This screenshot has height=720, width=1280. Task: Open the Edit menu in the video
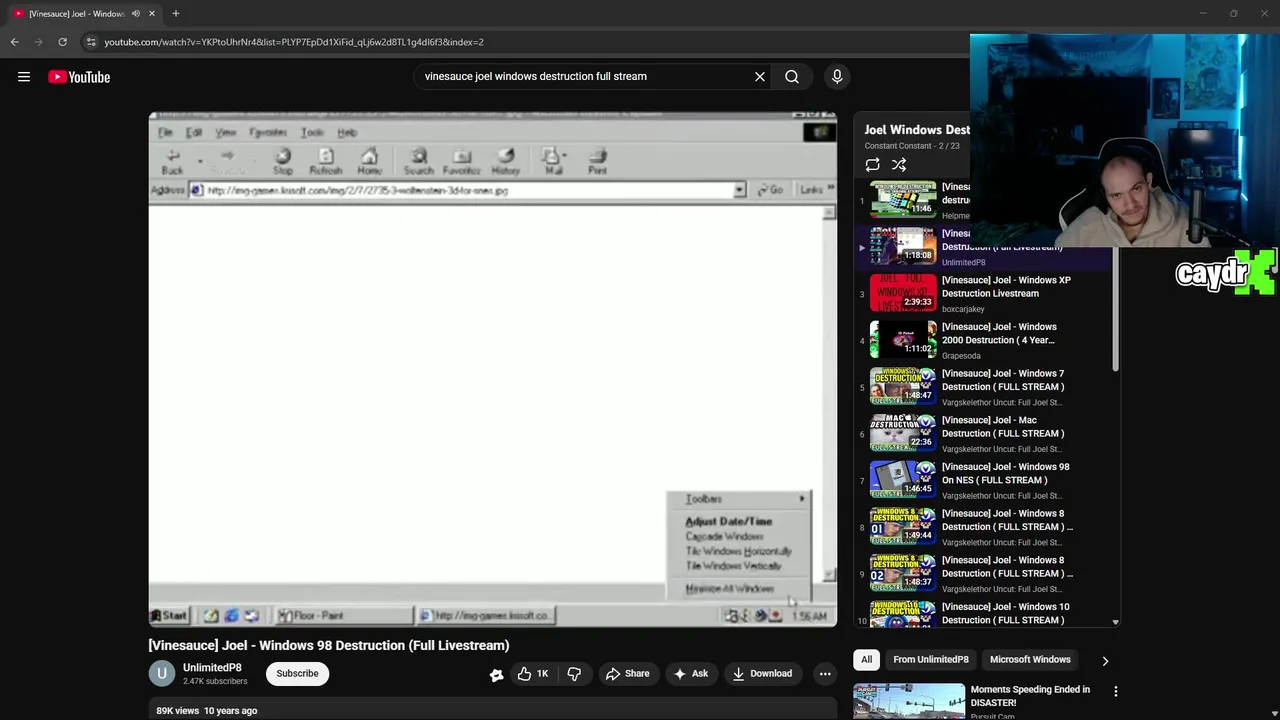194,132
